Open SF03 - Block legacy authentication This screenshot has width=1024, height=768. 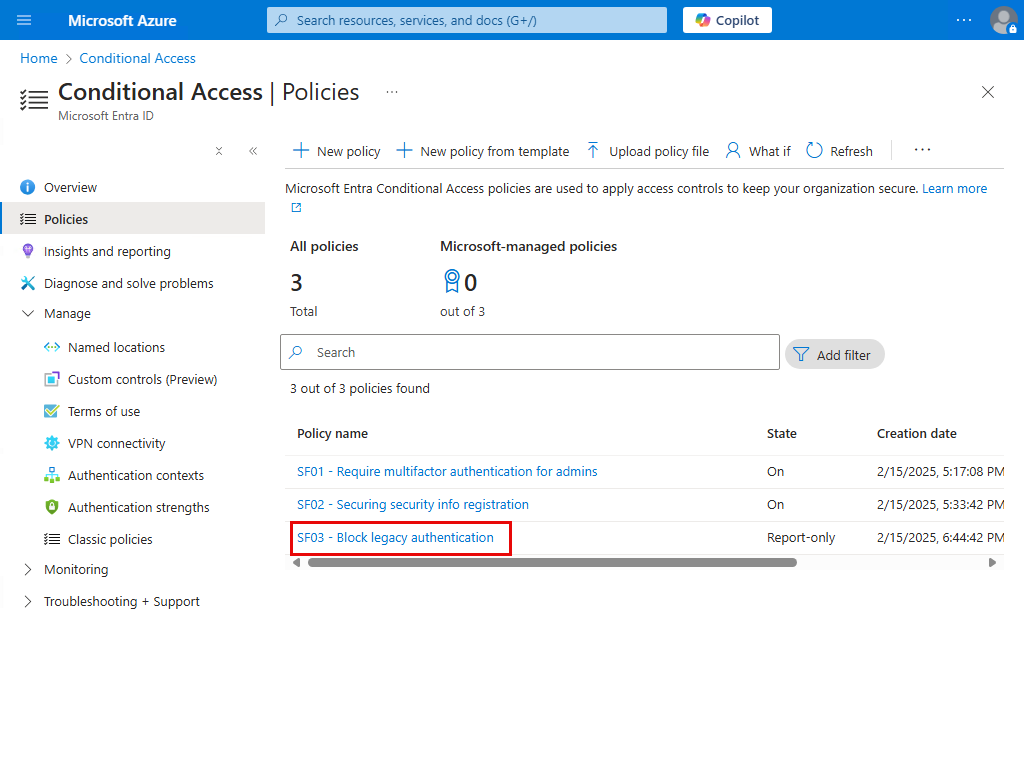point(395,537)
